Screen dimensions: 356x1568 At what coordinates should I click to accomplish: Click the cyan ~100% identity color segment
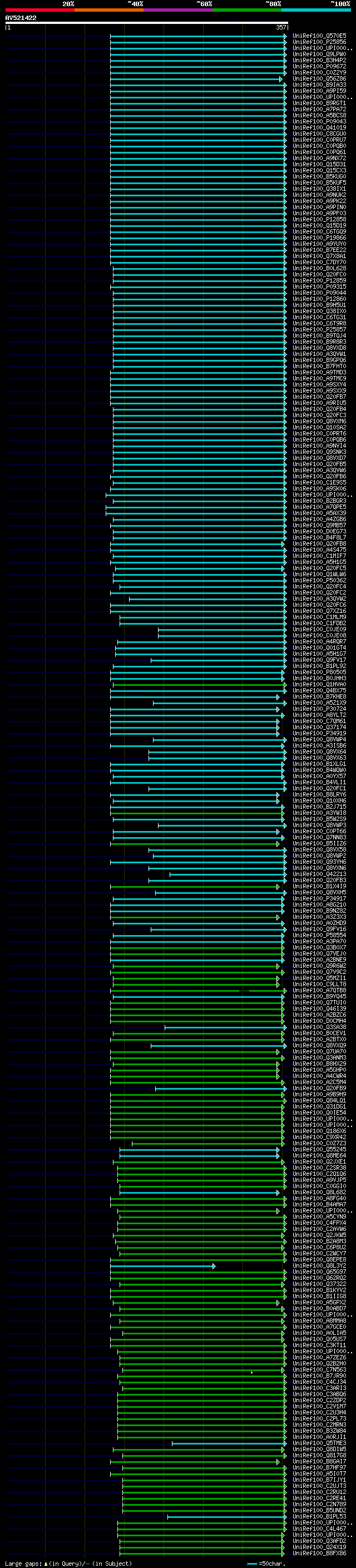click(317, 10)
